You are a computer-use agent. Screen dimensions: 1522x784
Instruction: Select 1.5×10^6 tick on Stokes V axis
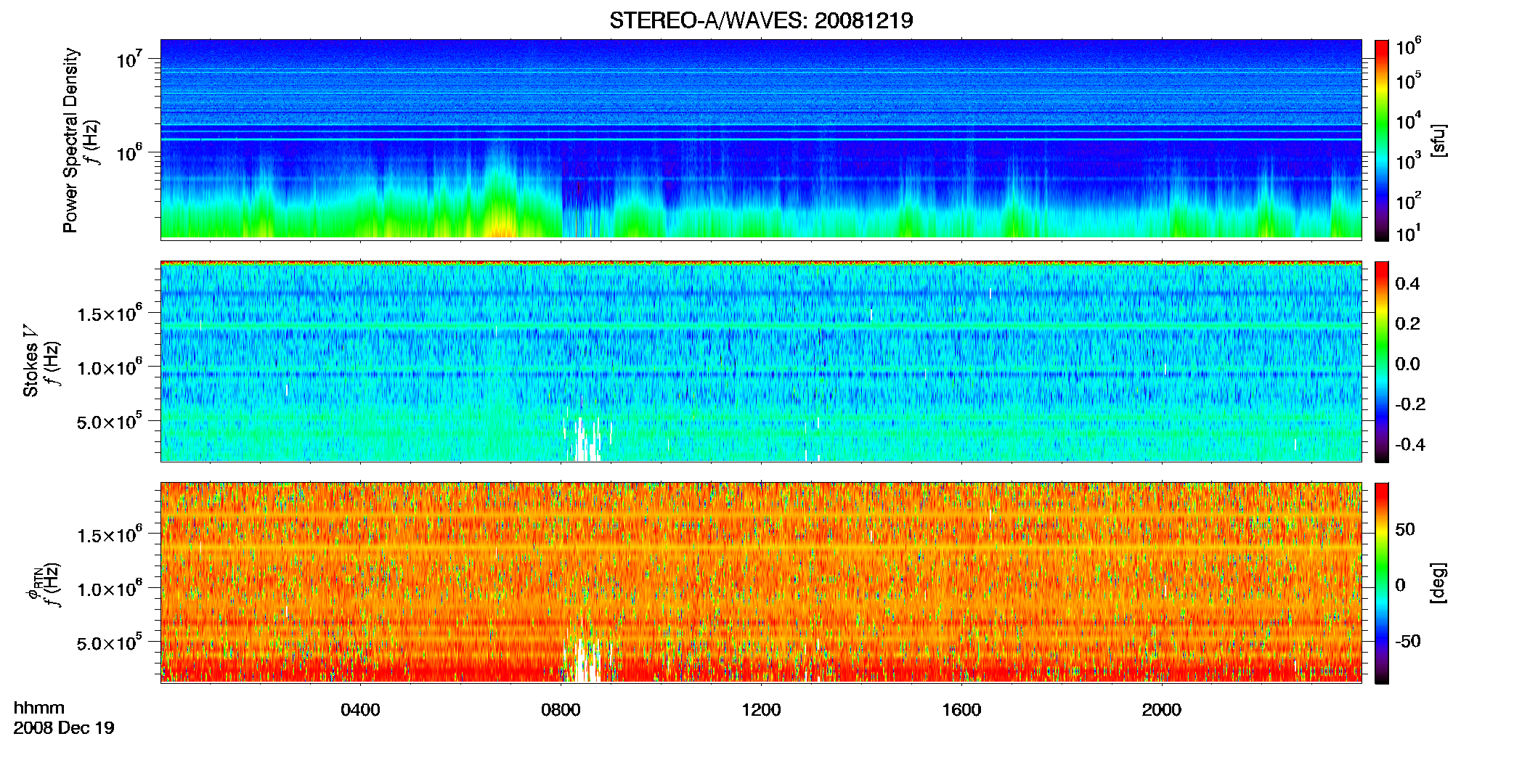[109, 313]
